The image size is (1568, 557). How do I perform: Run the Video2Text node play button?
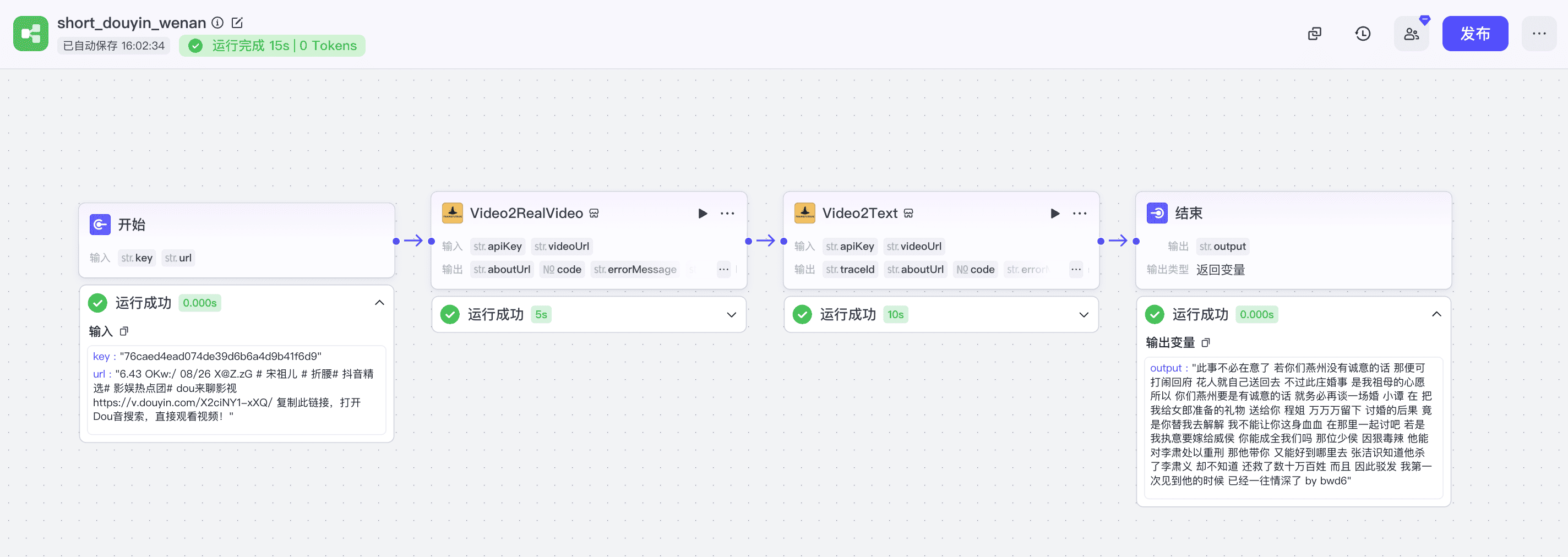point(1055,214)
